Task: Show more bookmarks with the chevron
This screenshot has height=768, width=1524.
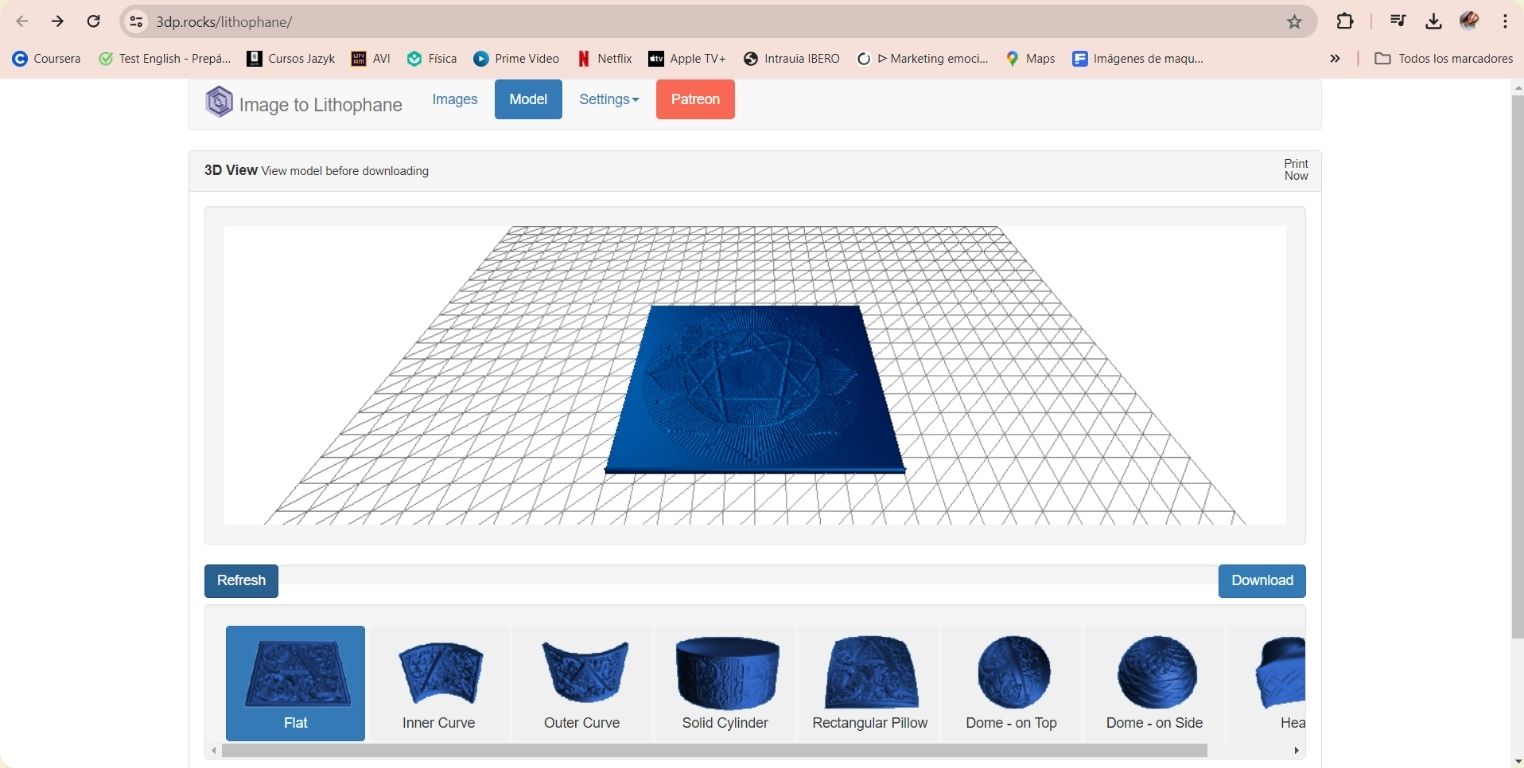Action: [1335, 59]
